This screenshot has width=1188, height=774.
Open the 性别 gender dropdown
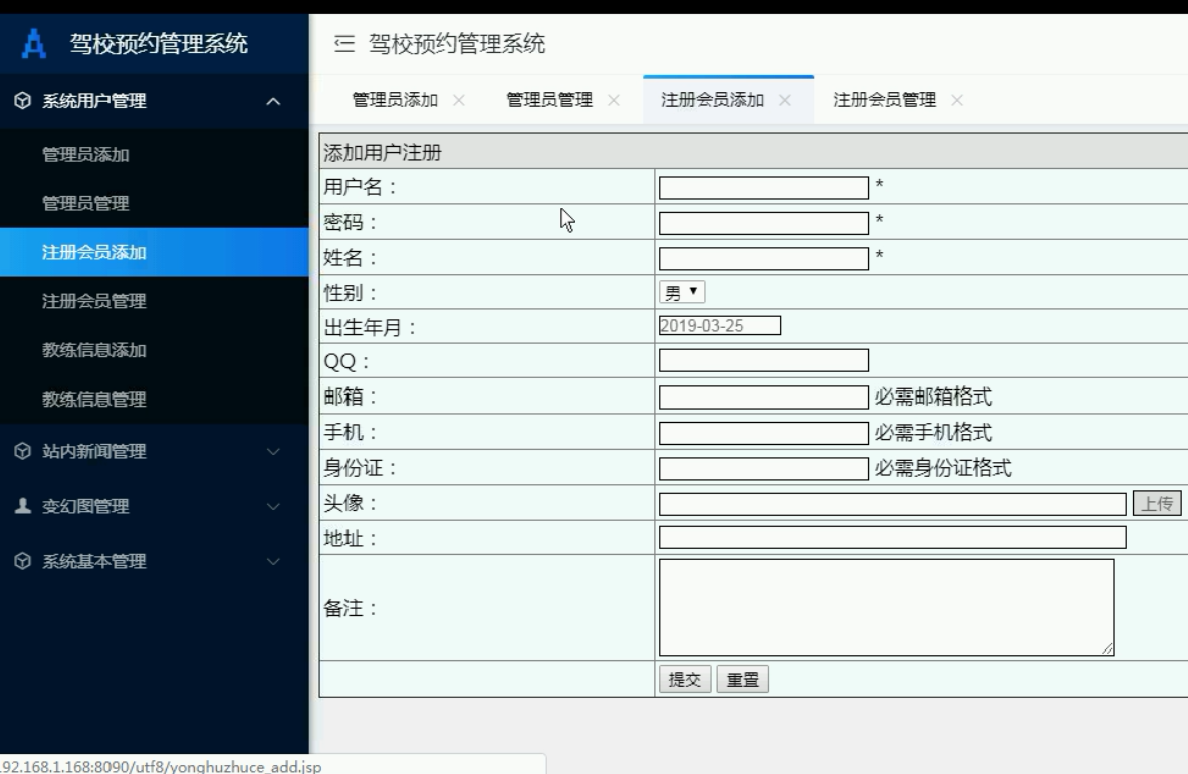[682, 292]
